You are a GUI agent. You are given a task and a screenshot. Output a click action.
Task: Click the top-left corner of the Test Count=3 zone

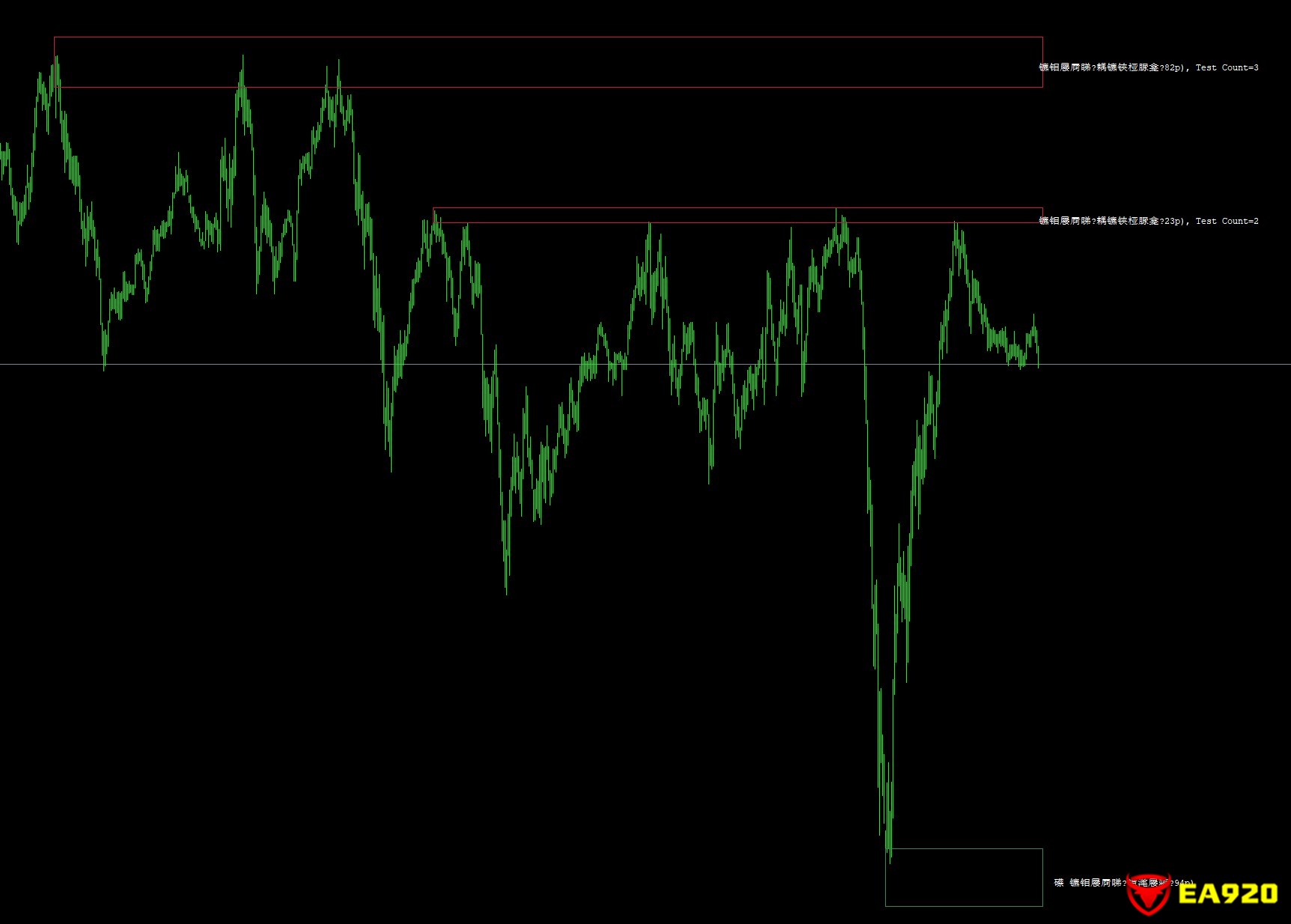click(x=55, y=37)
